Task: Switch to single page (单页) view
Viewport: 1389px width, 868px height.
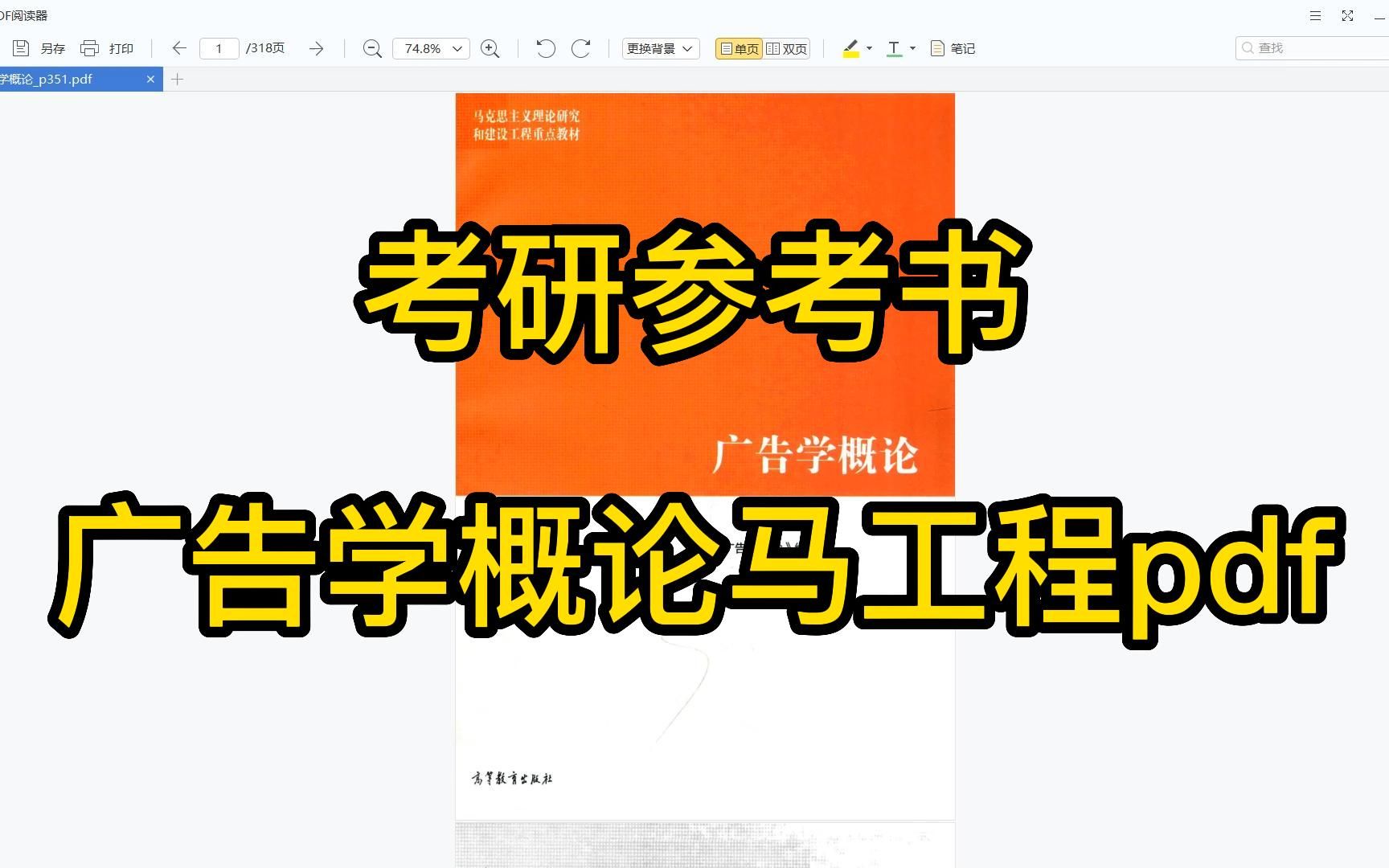Action: pos(739,48)
